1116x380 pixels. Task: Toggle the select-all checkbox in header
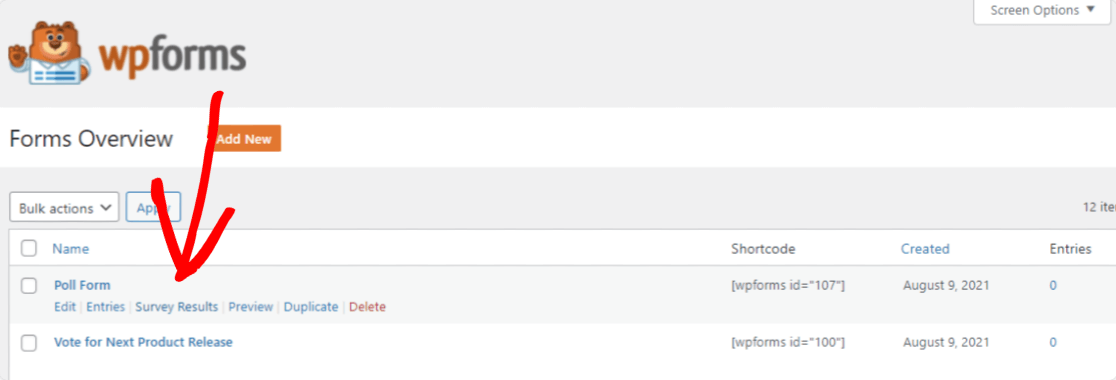pos(28,248)
